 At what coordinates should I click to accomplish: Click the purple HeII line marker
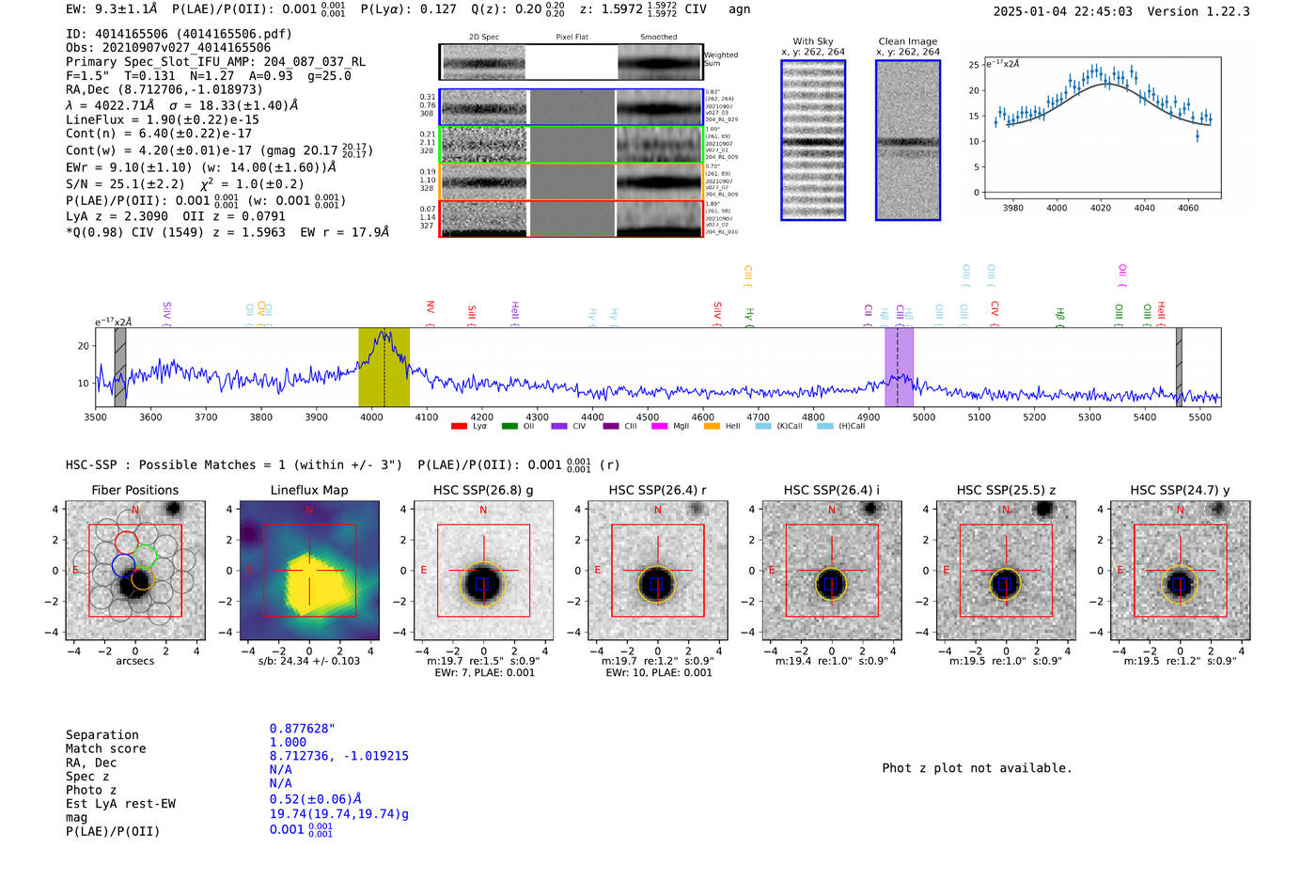click(515, 314)
